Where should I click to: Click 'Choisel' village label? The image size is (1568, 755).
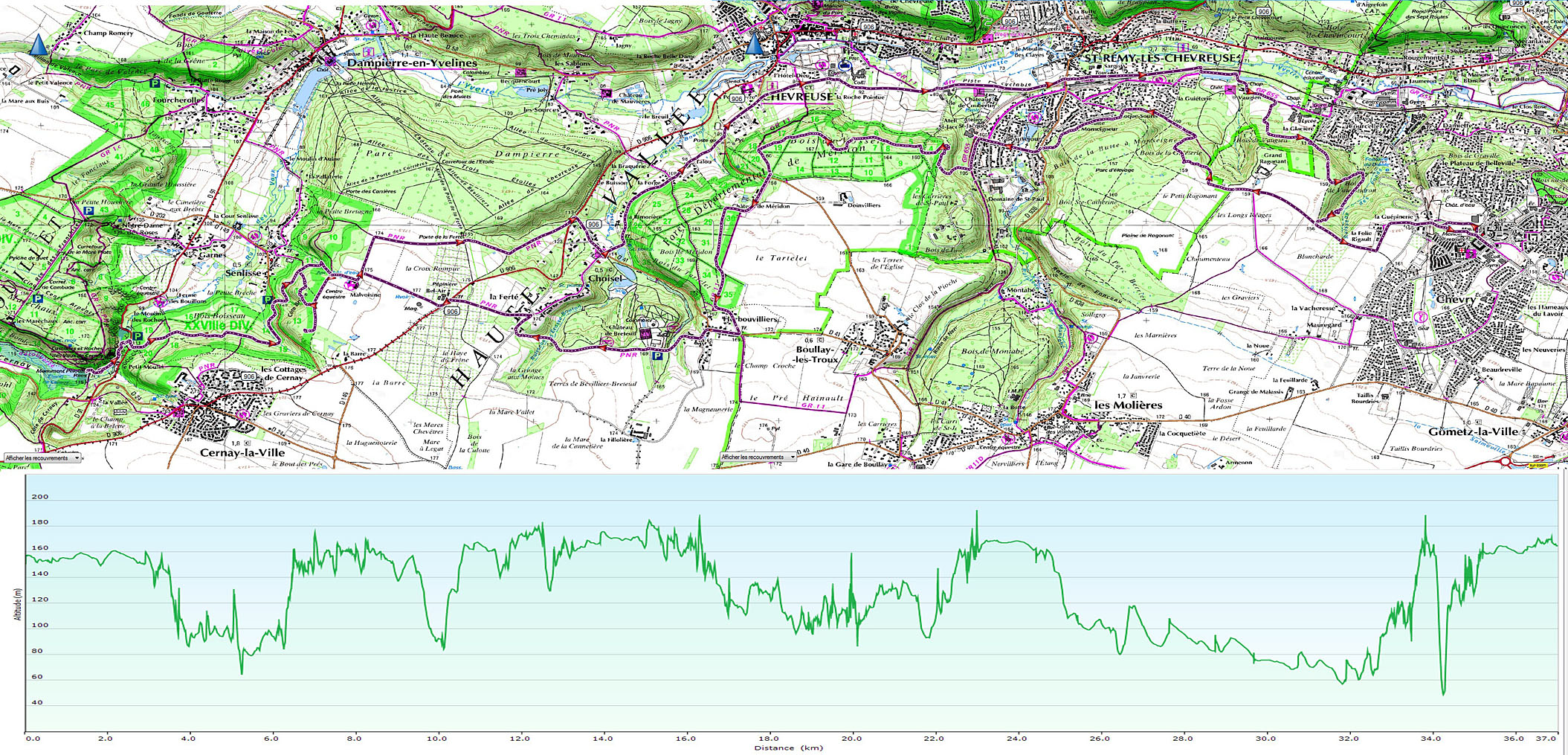[605, 278]
